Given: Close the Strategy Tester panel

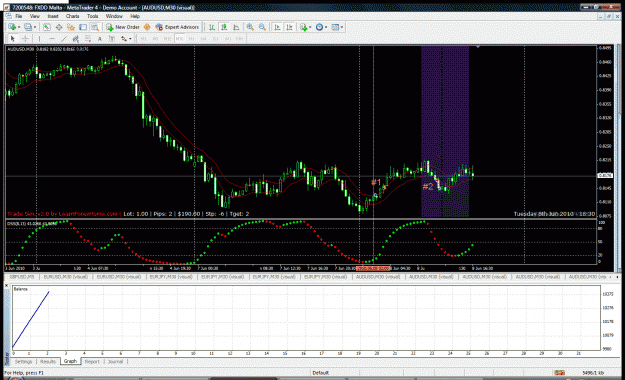Looking at the screenshot, I should (6, 286).
